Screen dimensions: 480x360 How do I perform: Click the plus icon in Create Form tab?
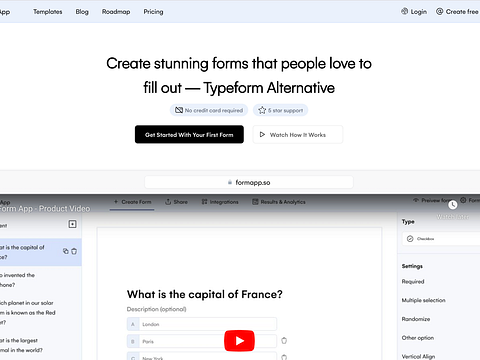[x=116, y=202]
